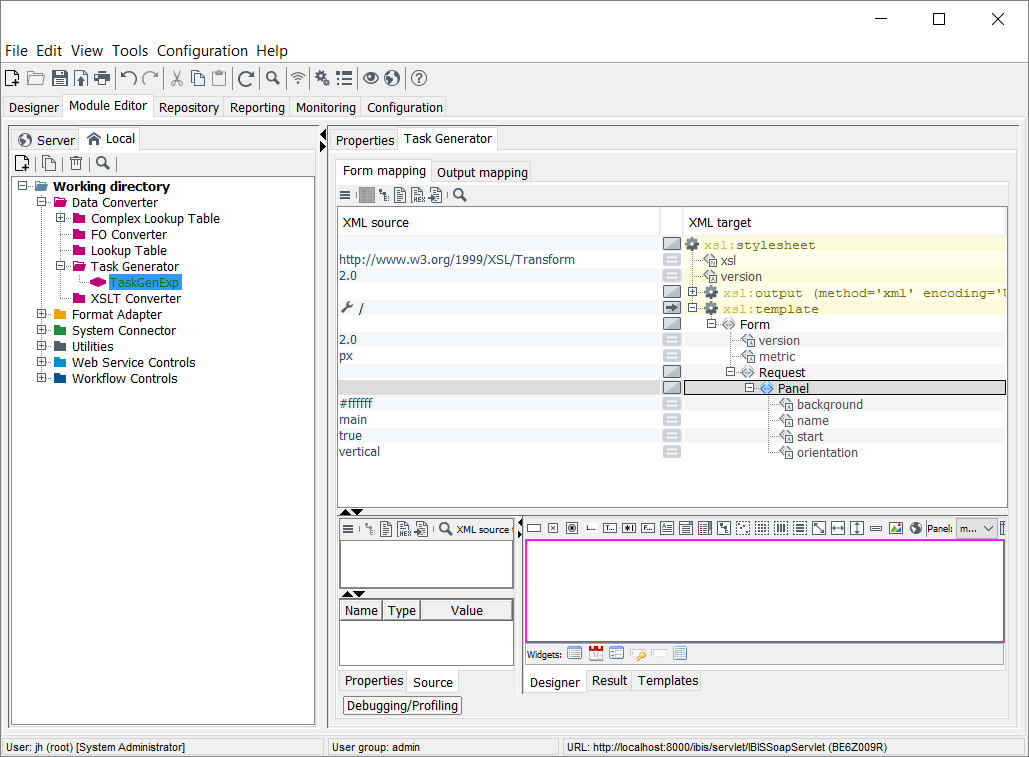Select TaskGenExp in the tree
This screenshot has width=1029, height=757.
point(145,283)
